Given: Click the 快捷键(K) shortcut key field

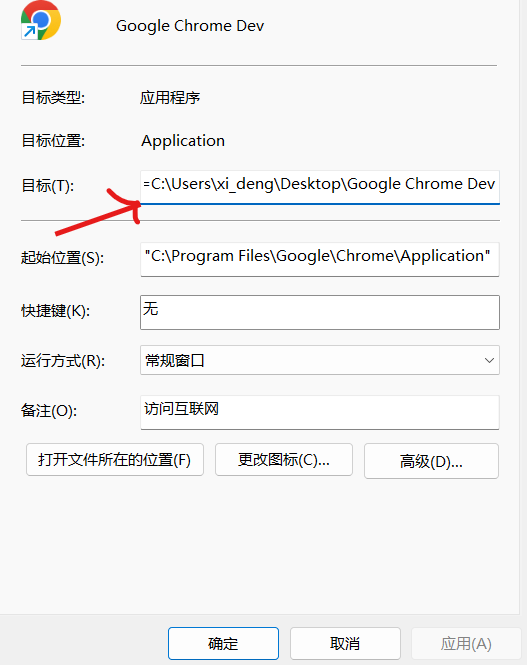Looking at the screenshot, I should [x=320, y=313].
